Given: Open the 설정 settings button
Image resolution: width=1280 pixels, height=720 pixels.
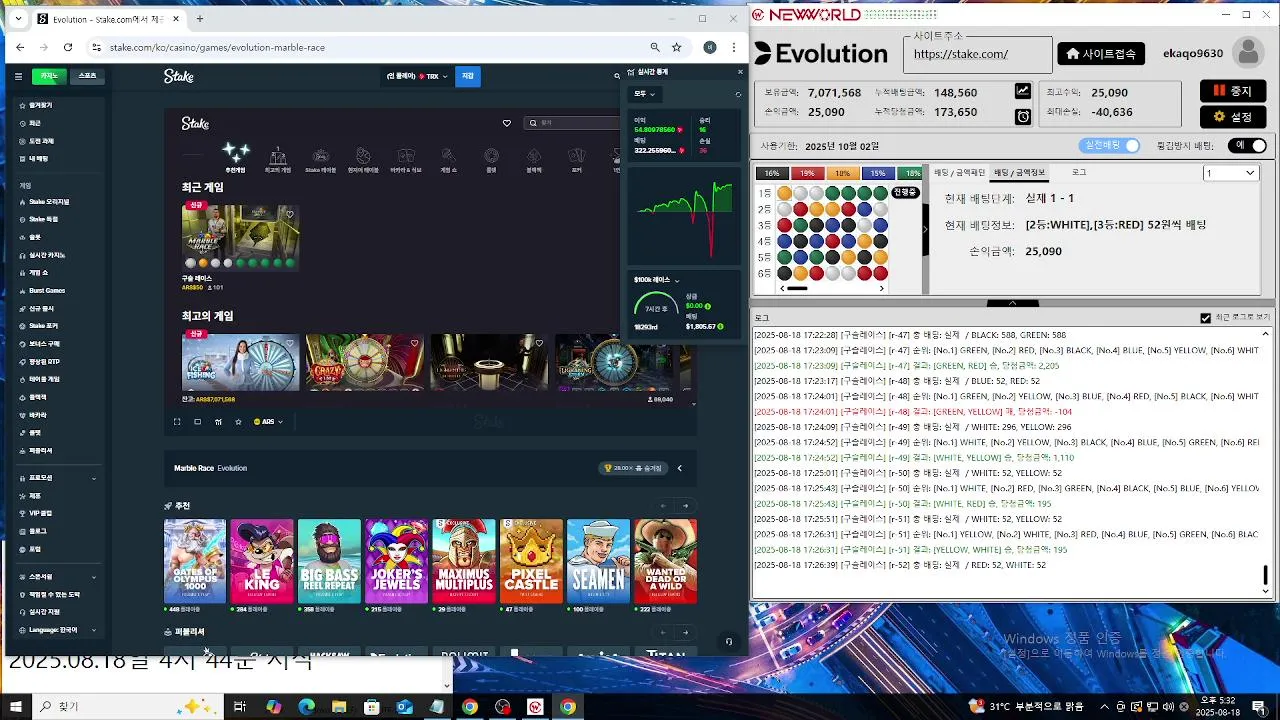Looking at the screenshot, I should [1233, 117].
